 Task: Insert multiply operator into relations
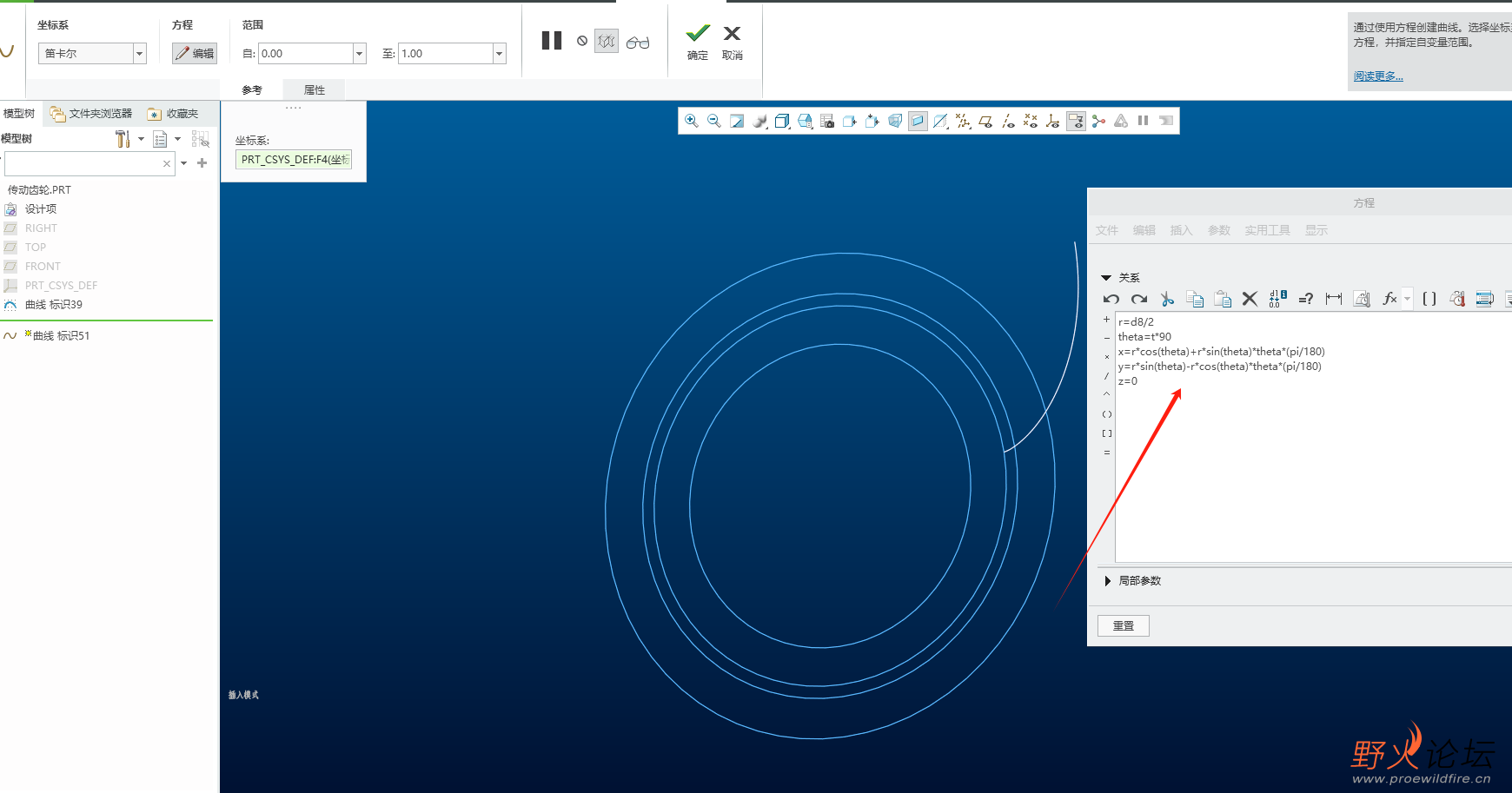pyautogui.click(x=1106, y=357)
